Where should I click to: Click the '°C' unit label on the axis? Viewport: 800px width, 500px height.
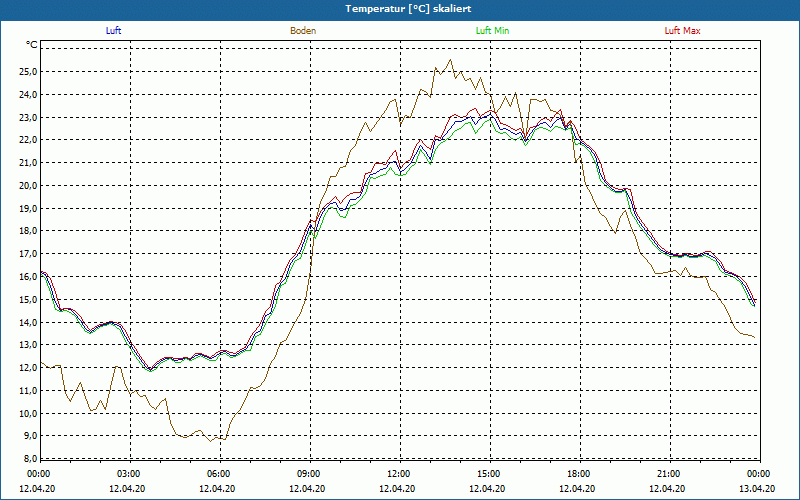pyautogui.click(x=32, y=45)
